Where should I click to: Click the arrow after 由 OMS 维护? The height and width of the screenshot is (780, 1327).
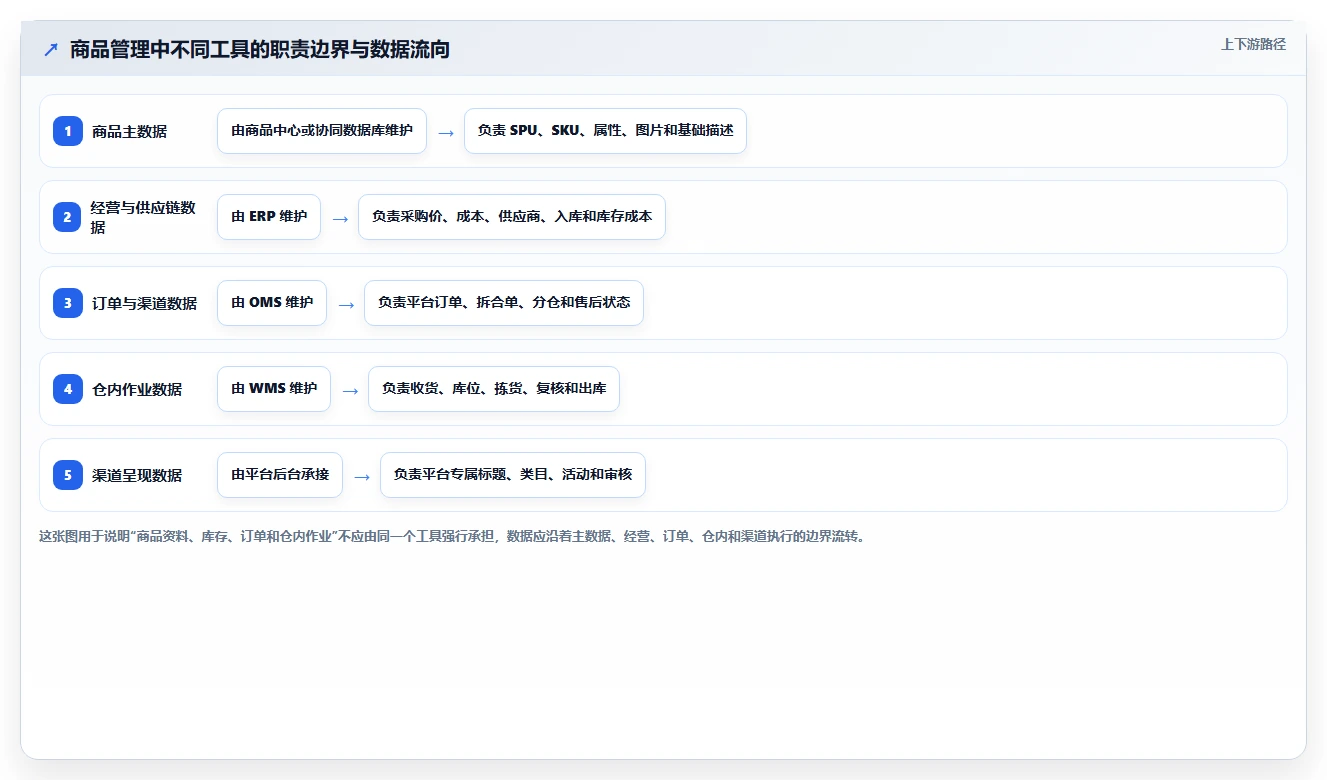click(346, 304)
